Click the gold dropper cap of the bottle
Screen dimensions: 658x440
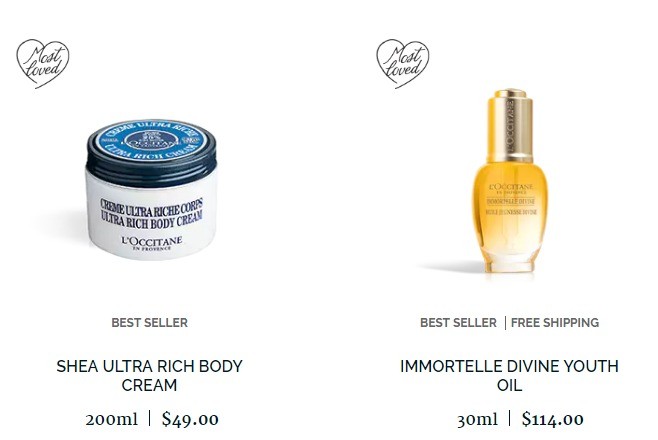click(x=510, y=124)
